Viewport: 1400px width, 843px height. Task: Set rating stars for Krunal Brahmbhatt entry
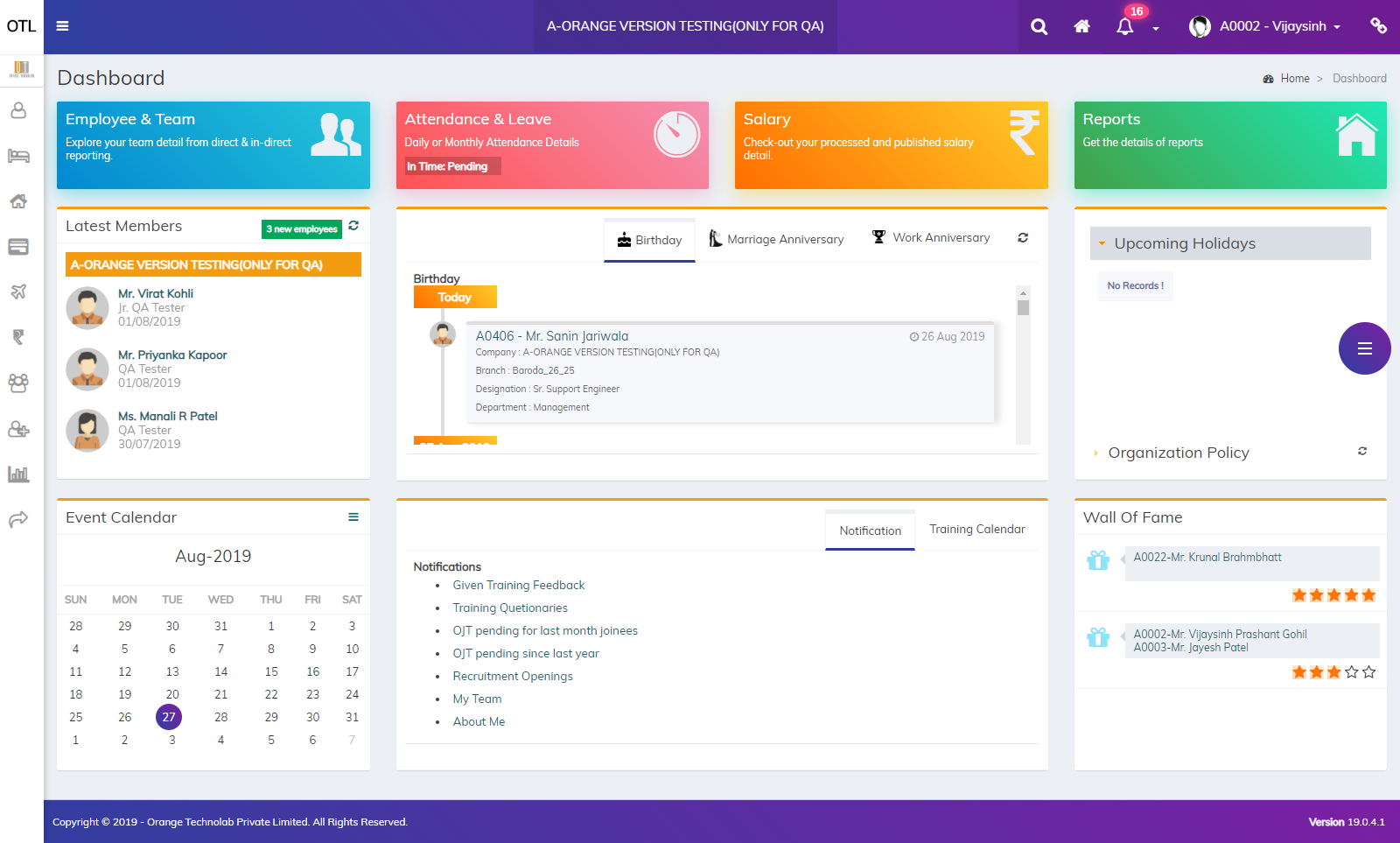(x=1333, y=594)
